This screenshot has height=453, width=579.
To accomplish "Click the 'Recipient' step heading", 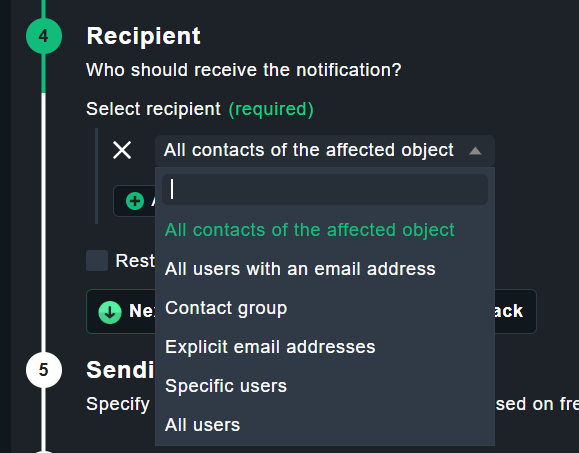I will pyautogui.click(x=143, y=37).
